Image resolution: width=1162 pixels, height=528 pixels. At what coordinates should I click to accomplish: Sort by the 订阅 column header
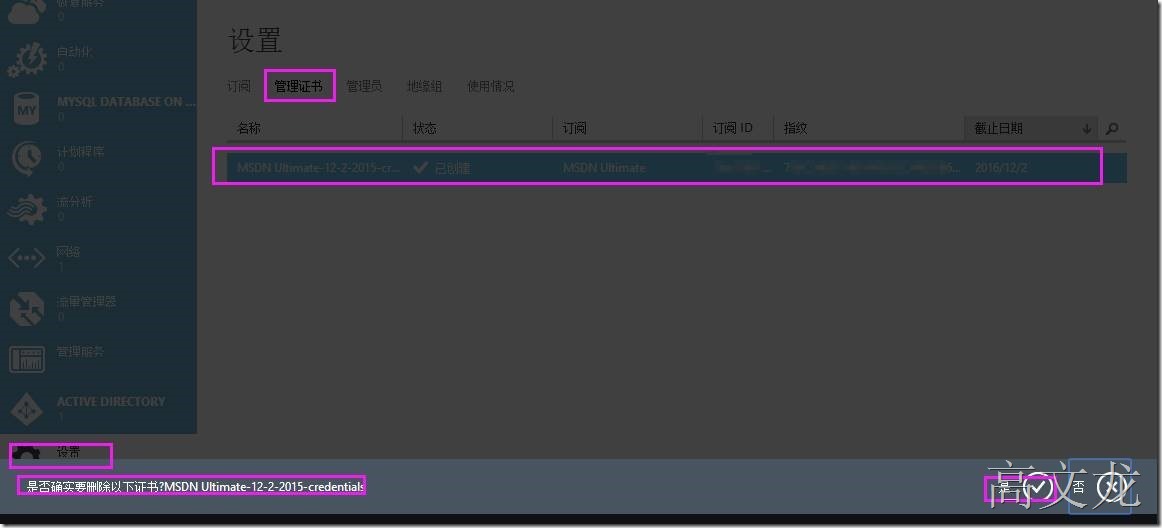628,128
